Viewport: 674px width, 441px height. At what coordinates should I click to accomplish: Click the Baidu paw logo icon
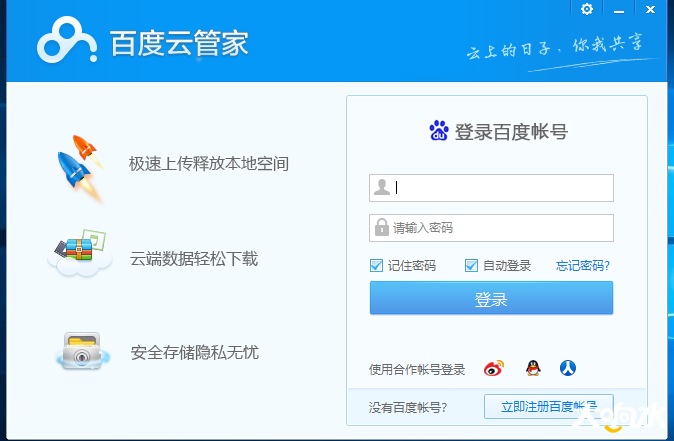[x=439, y=131]
